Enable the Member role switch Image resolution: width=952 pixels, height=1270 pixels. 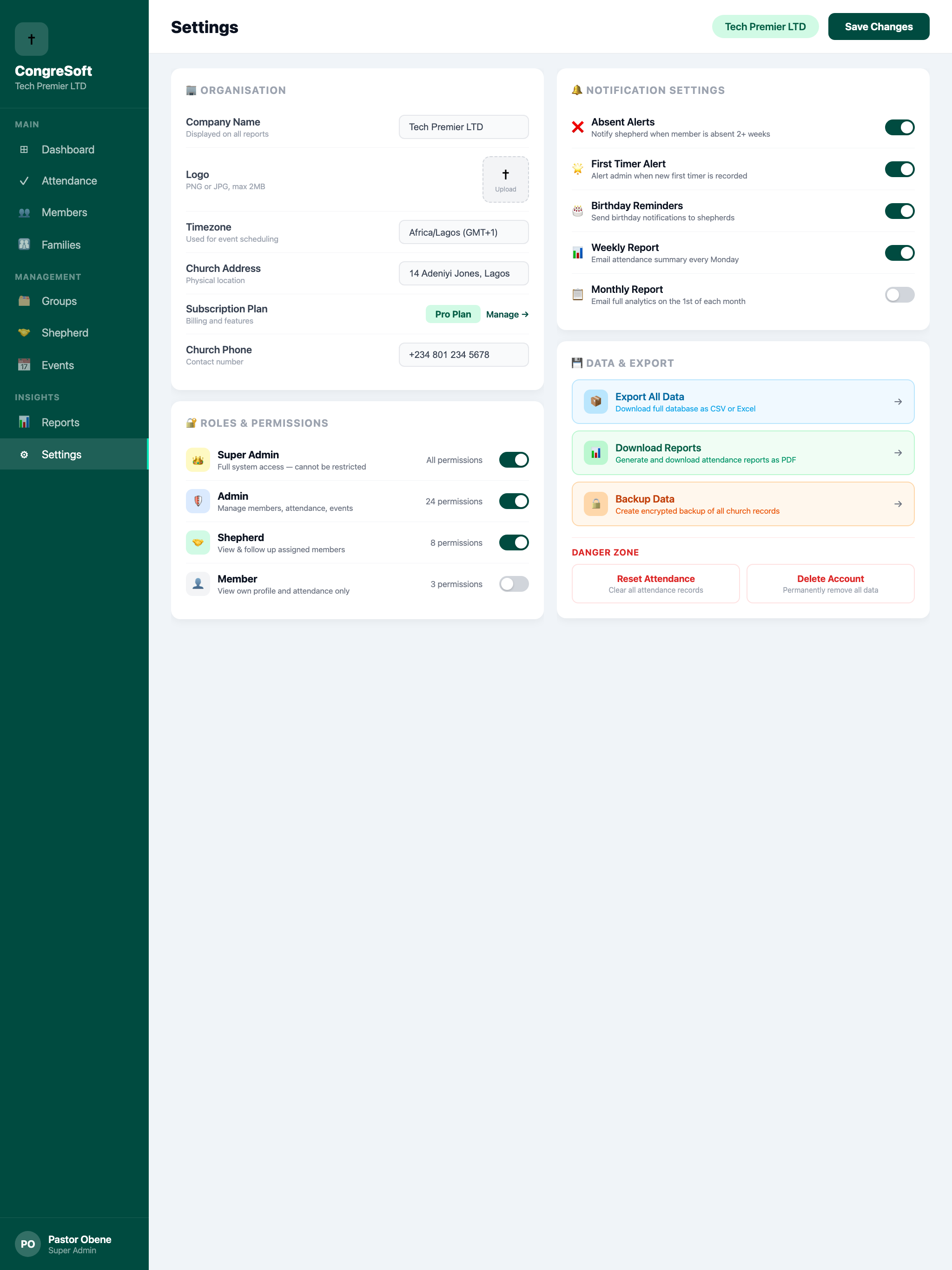coord(513,584)
